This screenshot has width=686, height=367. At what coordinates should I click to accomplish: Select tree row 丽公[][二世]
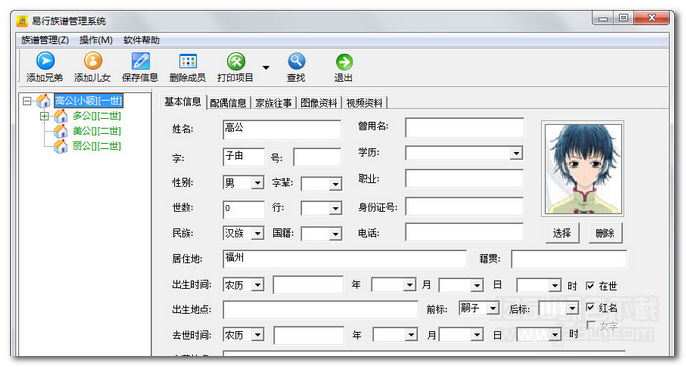click(97, 146)
